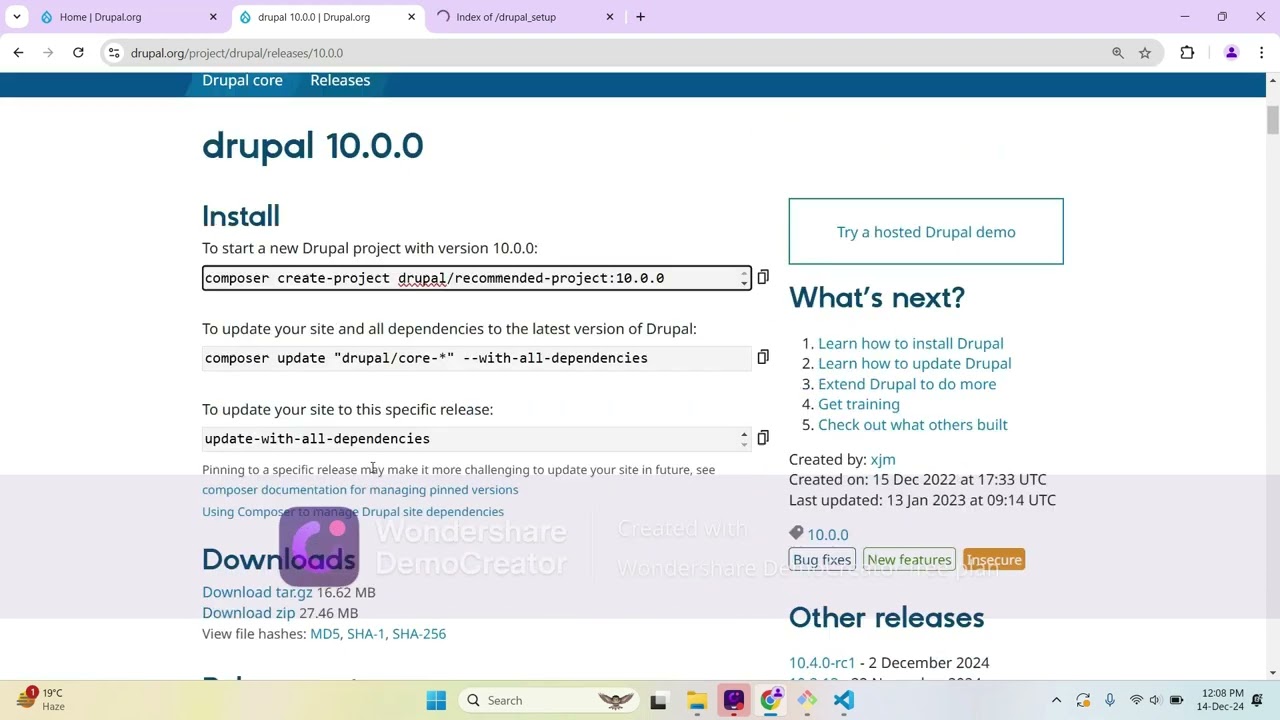This screenshot has height=720, width=1280.
Task: View the SHA-1 file hash
Action: 366,633
